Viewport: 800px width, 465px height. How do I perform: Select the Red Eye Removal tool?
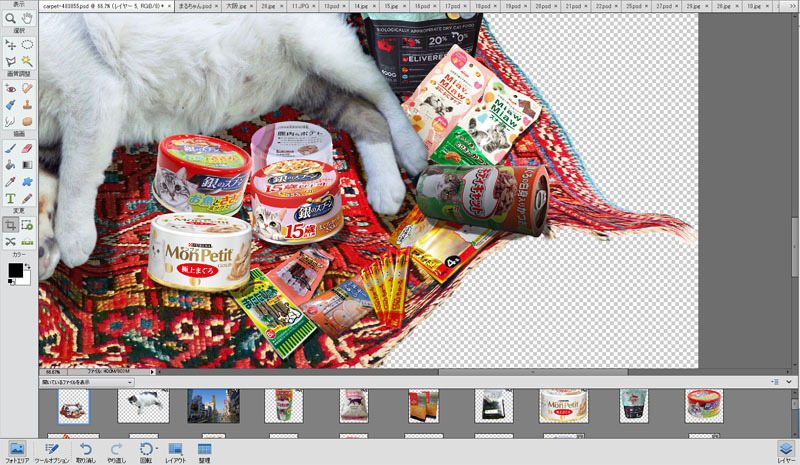coord(10,89)
